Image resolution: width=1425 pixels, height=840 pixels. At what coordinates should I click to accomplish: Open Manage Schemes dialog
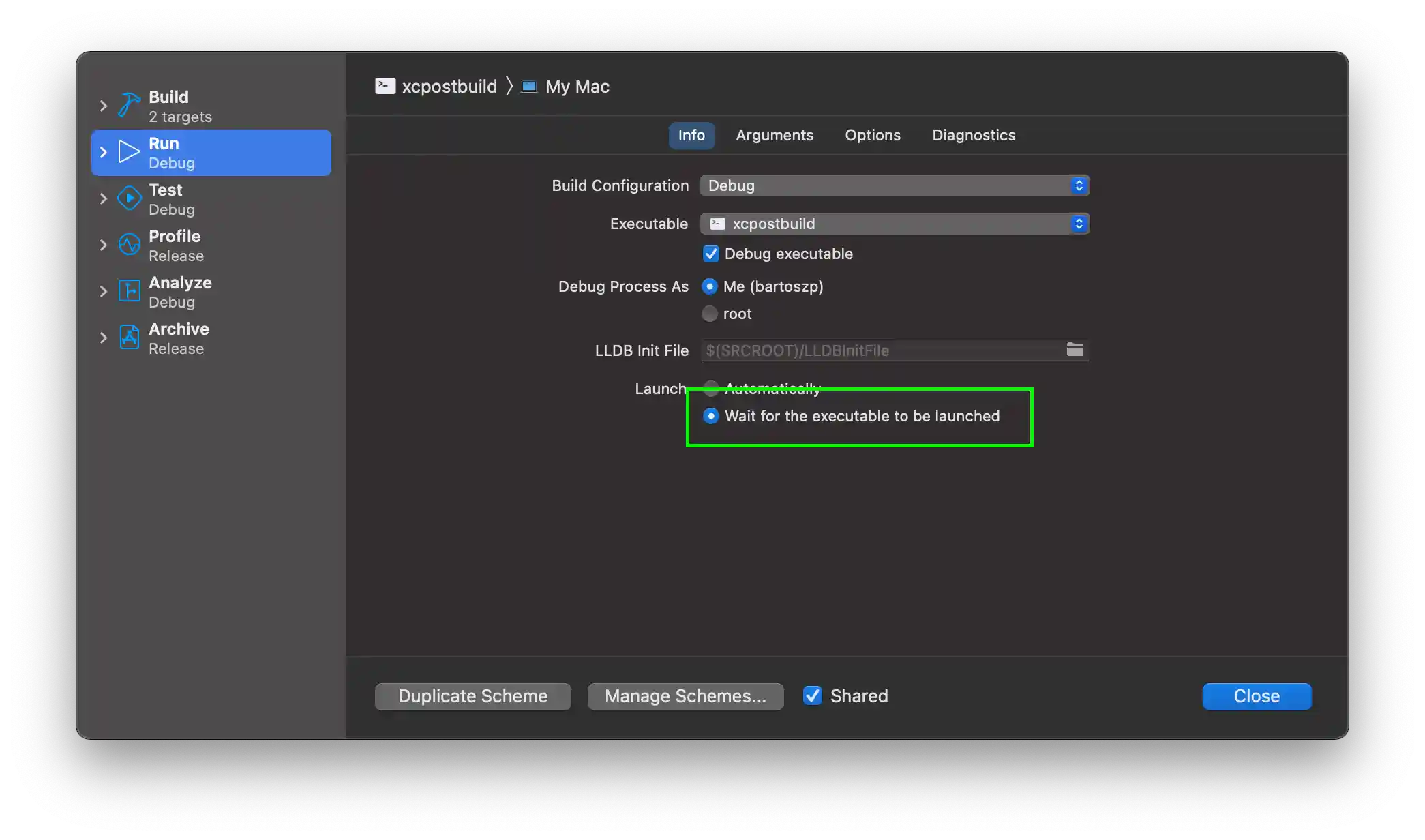(685, 695)
